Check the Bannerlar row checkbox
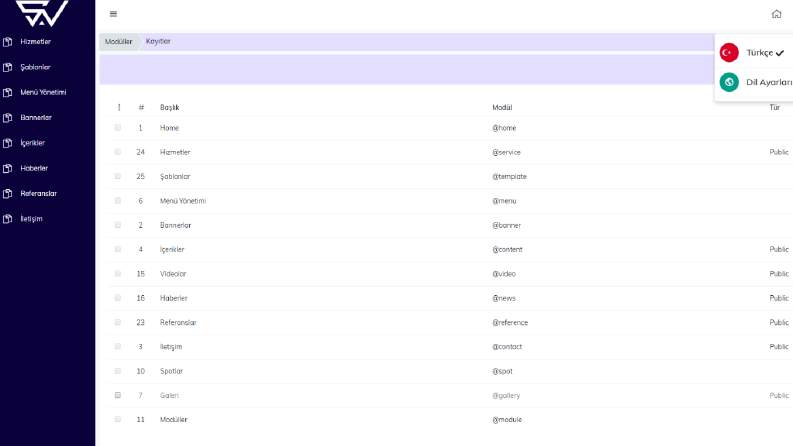 (x=118, y=225)
